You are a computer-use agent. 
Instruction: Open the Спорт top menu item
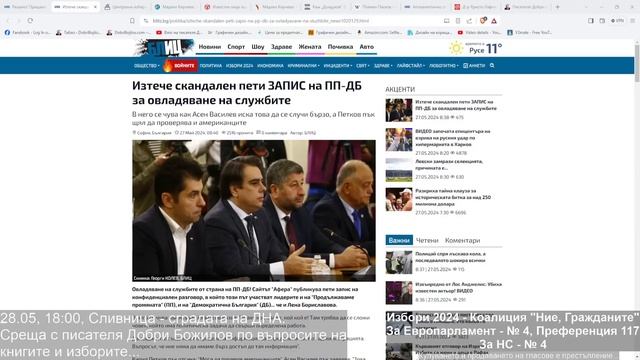(236, 47)
